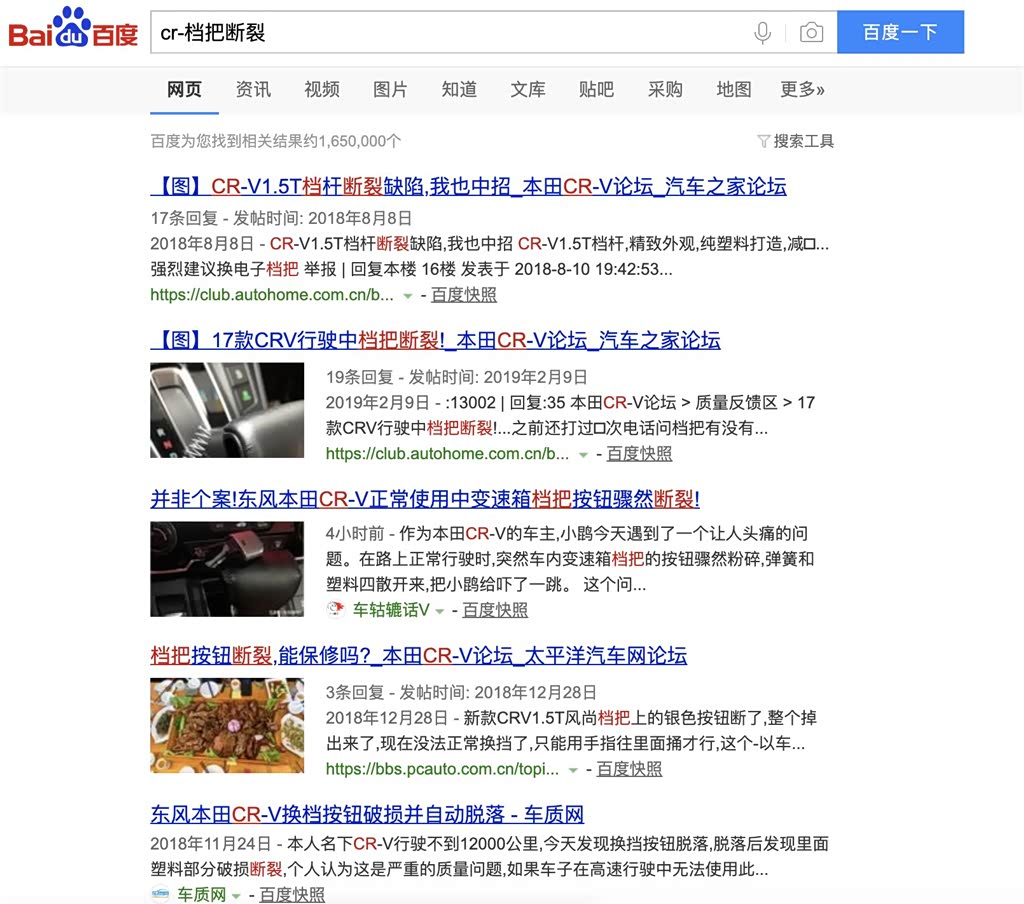Click the 车轱辘话V source avatar icon
The width and height of the screenshot is (1024, 904).
tap(336, 609)
